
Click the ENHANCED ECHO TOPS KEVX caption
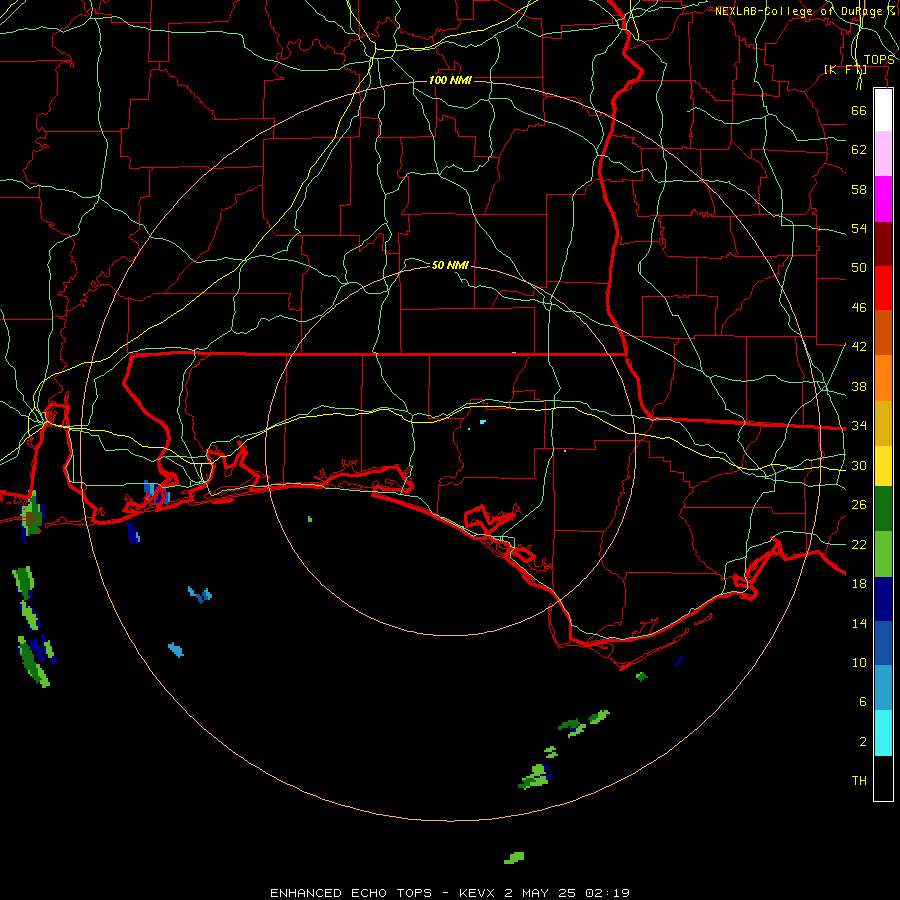(x=450, y=893)
